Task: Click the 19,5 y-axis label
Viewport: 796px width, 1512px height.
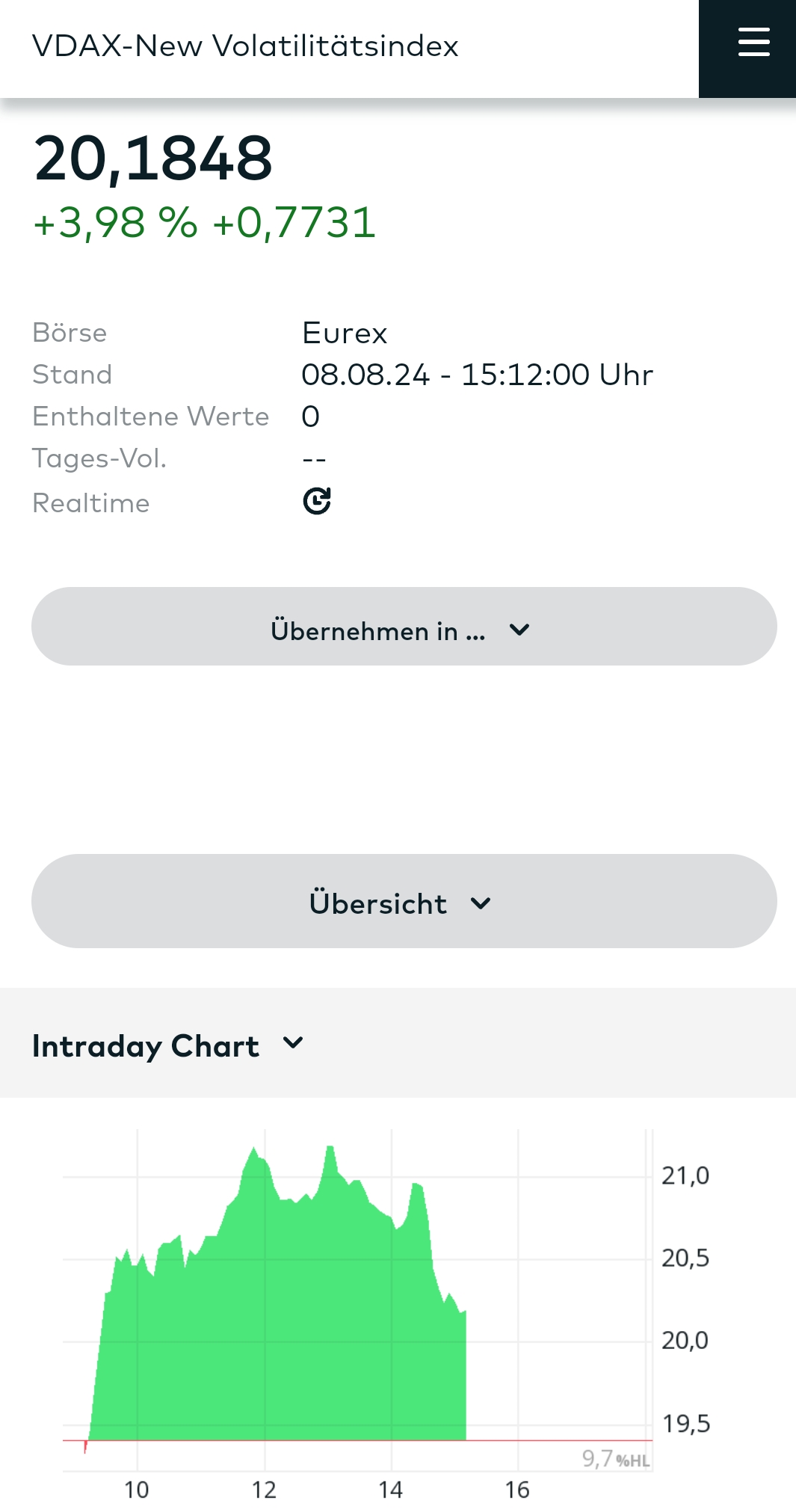Action: 685,1424
